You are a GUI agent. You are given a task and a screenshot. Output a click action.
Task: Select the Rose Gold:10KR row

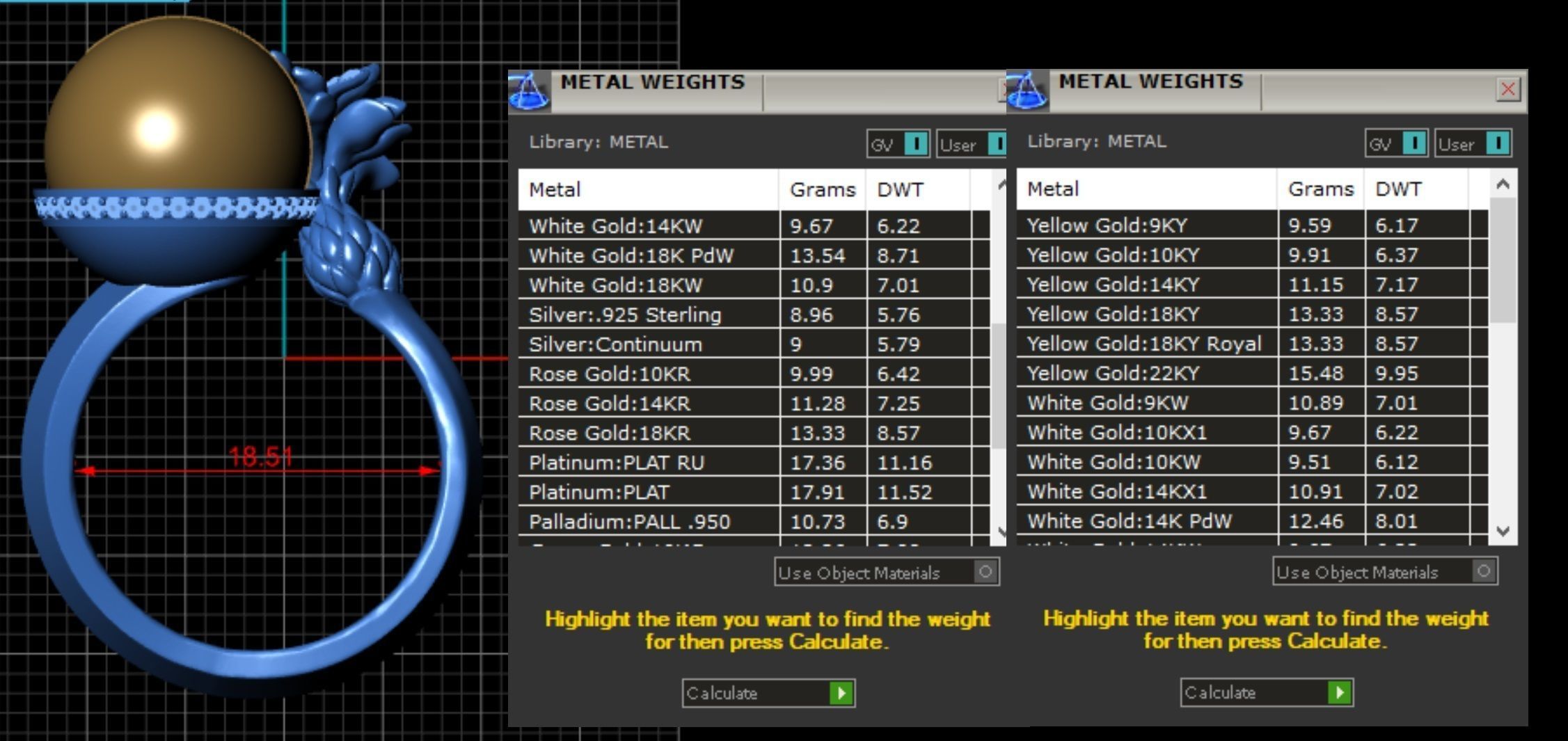(x=754, y=374)
